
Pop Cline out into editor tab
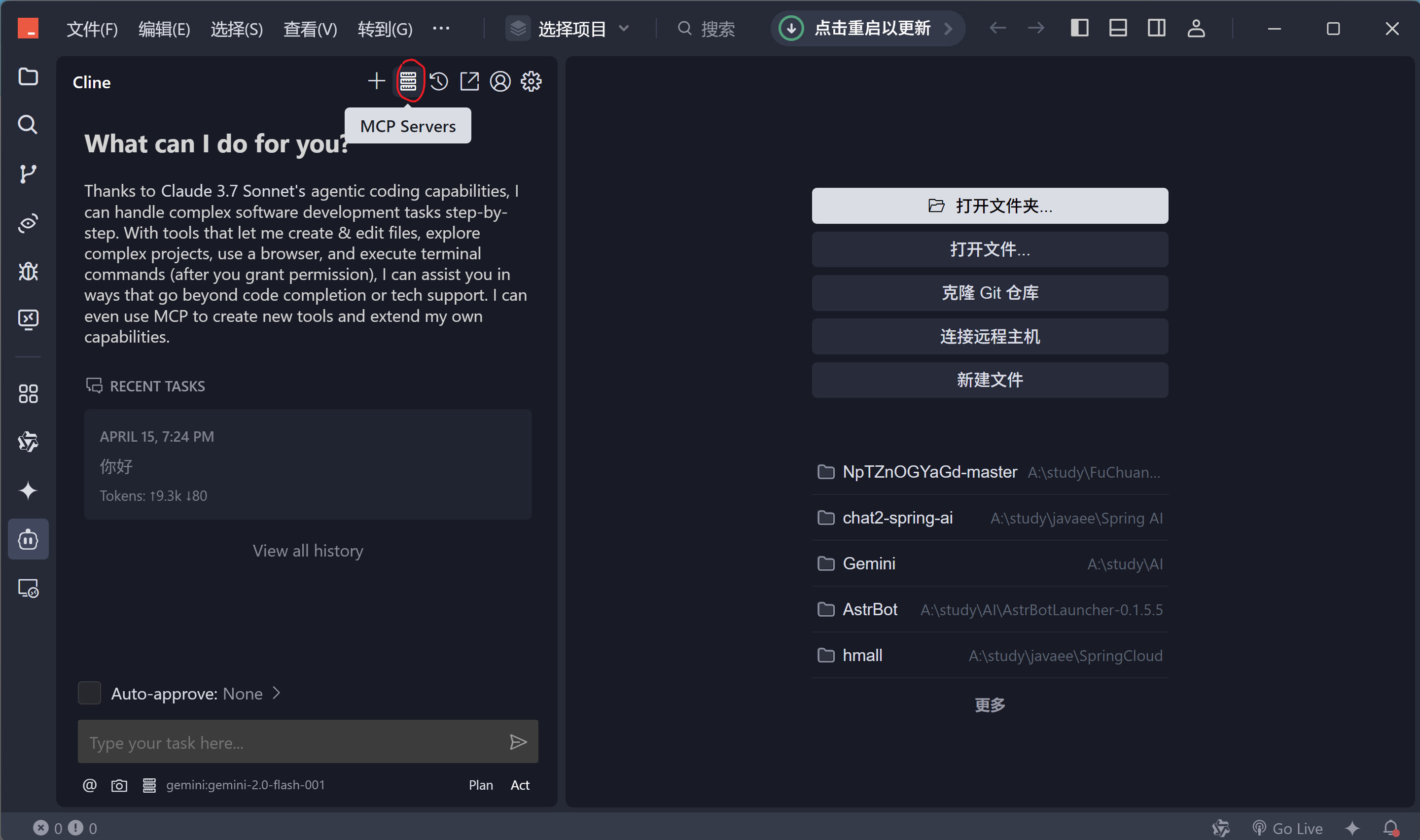pos(469,81)
